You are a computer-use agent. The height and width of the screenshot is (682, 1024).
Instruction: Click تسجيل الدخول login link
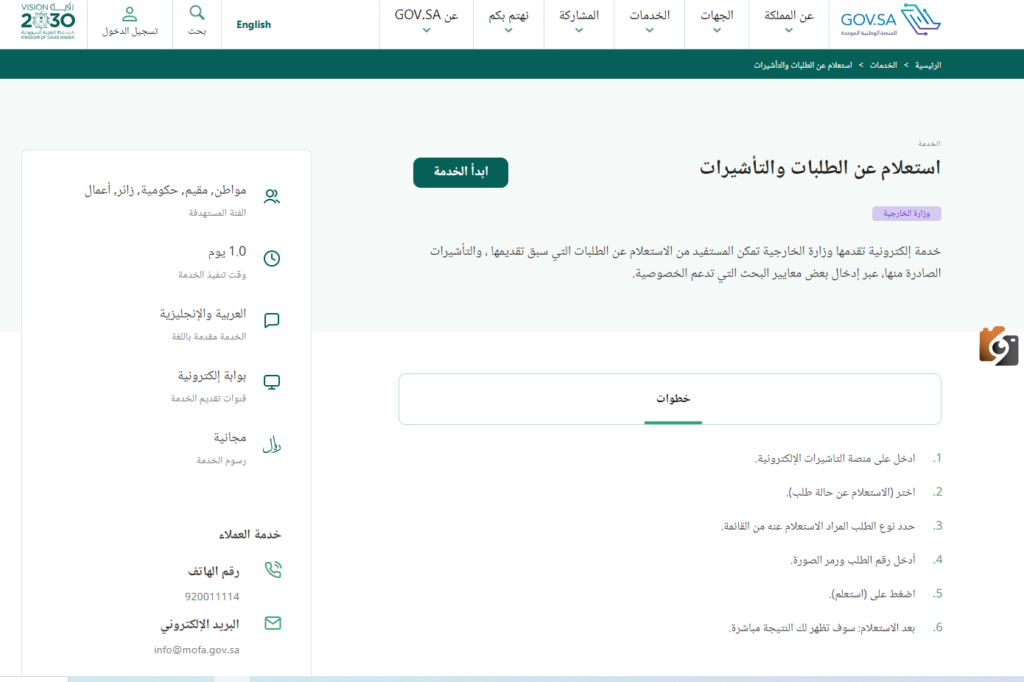[x=129, y=31]
